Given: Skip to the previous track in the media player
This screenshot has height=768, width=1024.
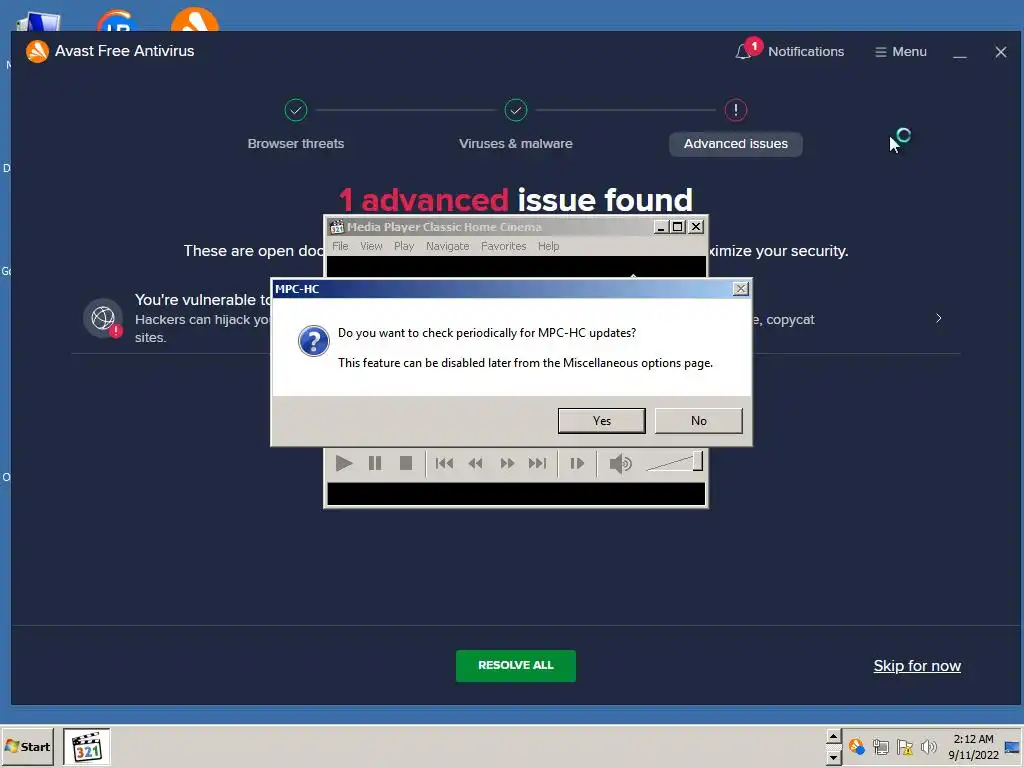Looking at the screenshot, I should click(444, 464).
